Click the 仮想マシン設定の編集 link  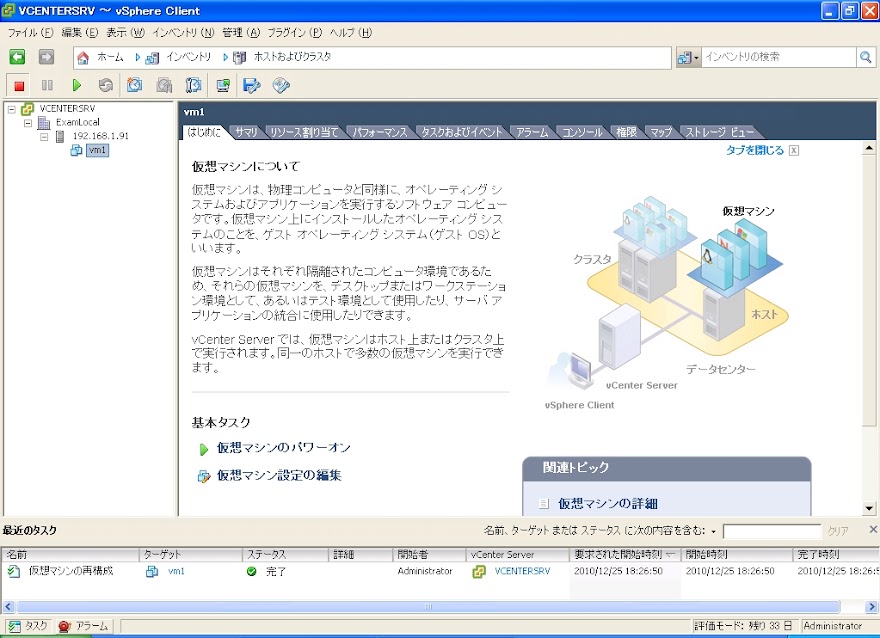coord(279,476)
